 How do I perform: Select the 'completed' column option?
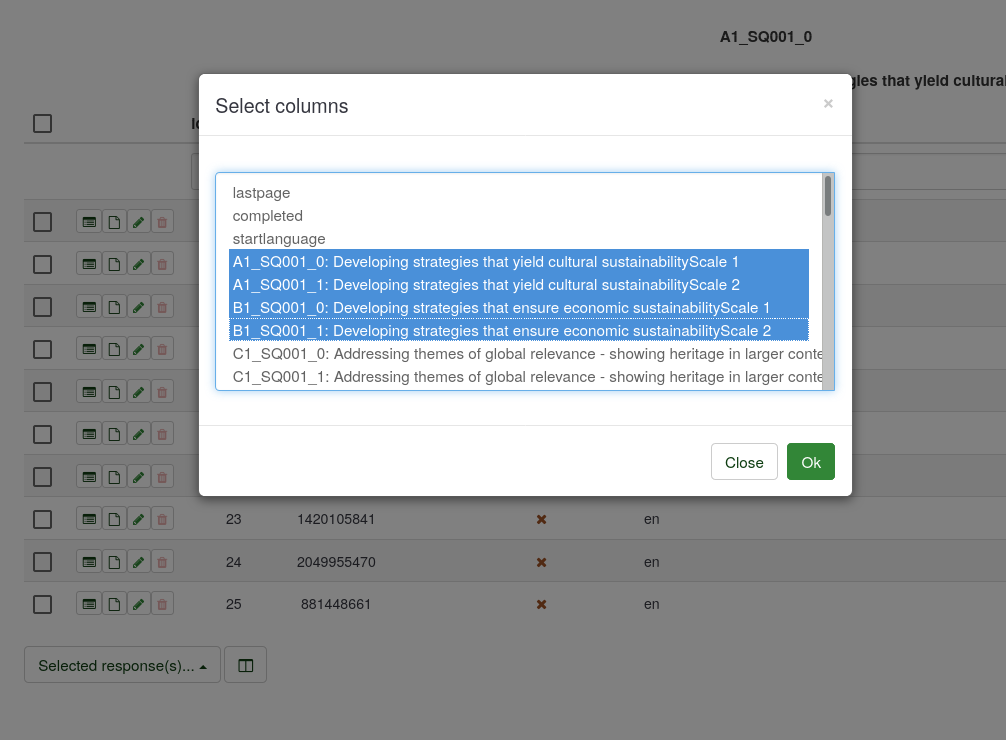click(268, 216)
